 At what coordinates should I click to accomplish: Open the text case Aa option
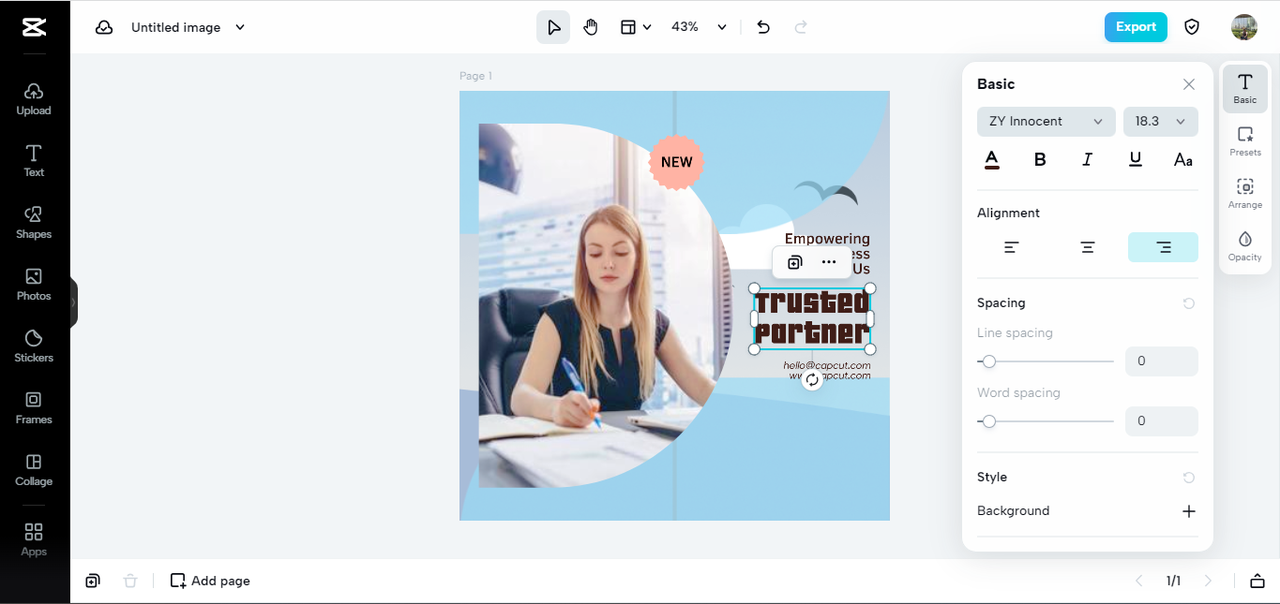[1183, 160]
